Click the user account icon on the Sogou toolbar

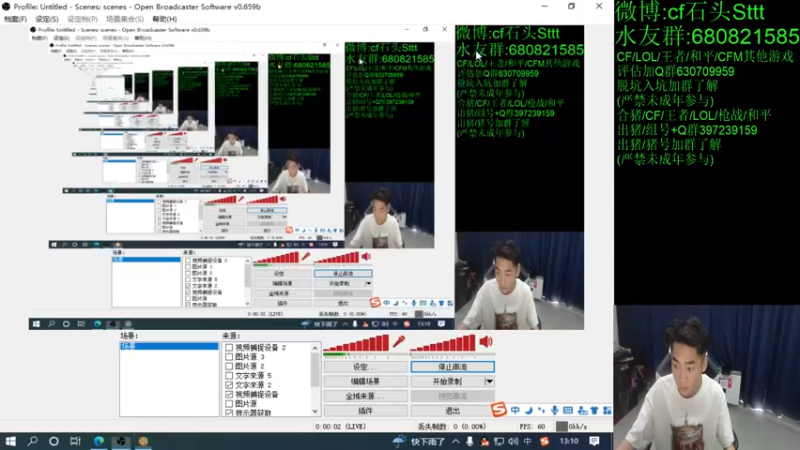click(x=582, y=411)
